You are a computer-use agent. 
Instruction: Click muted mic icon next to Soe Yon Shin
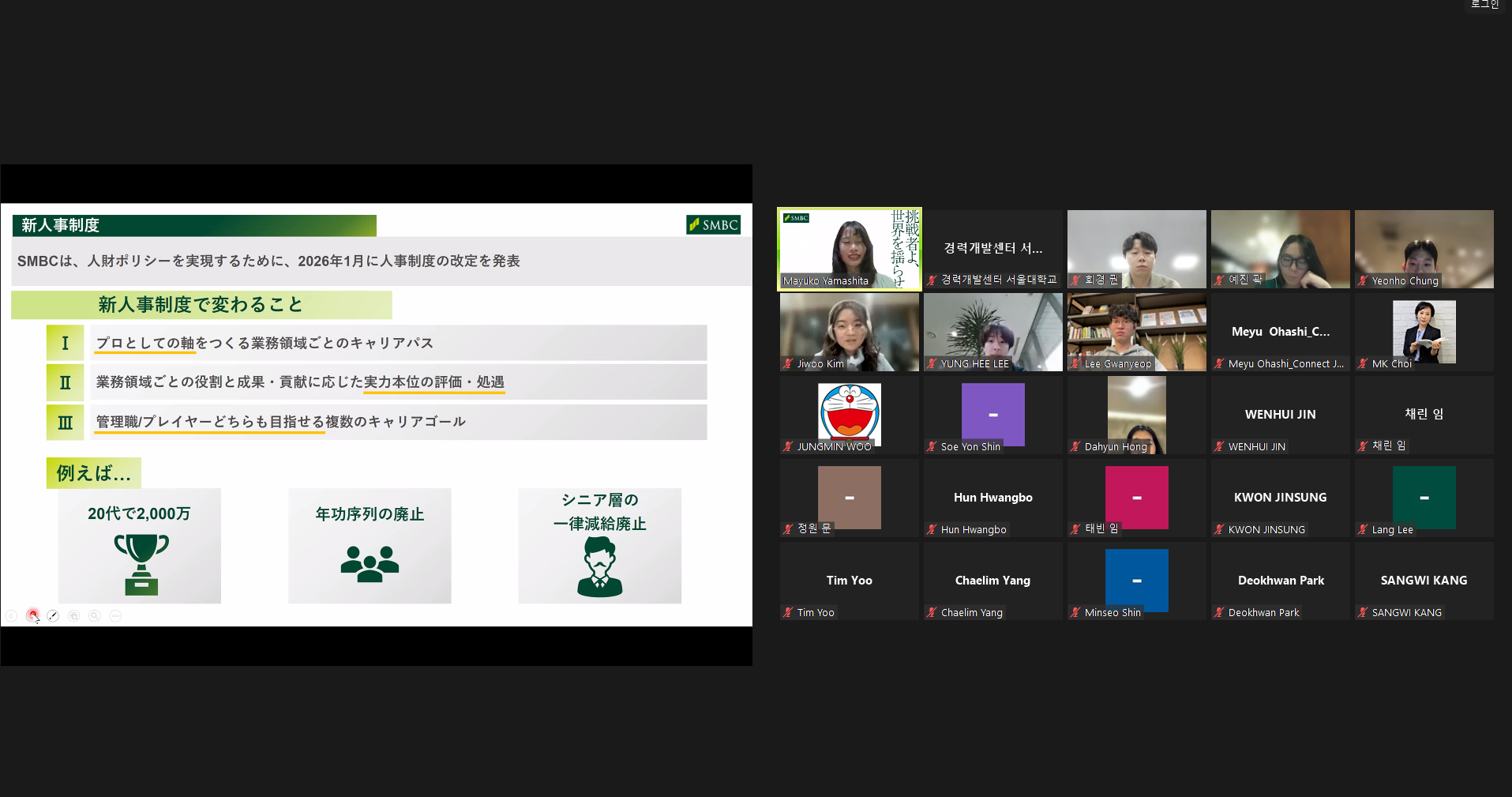[932, 446]
